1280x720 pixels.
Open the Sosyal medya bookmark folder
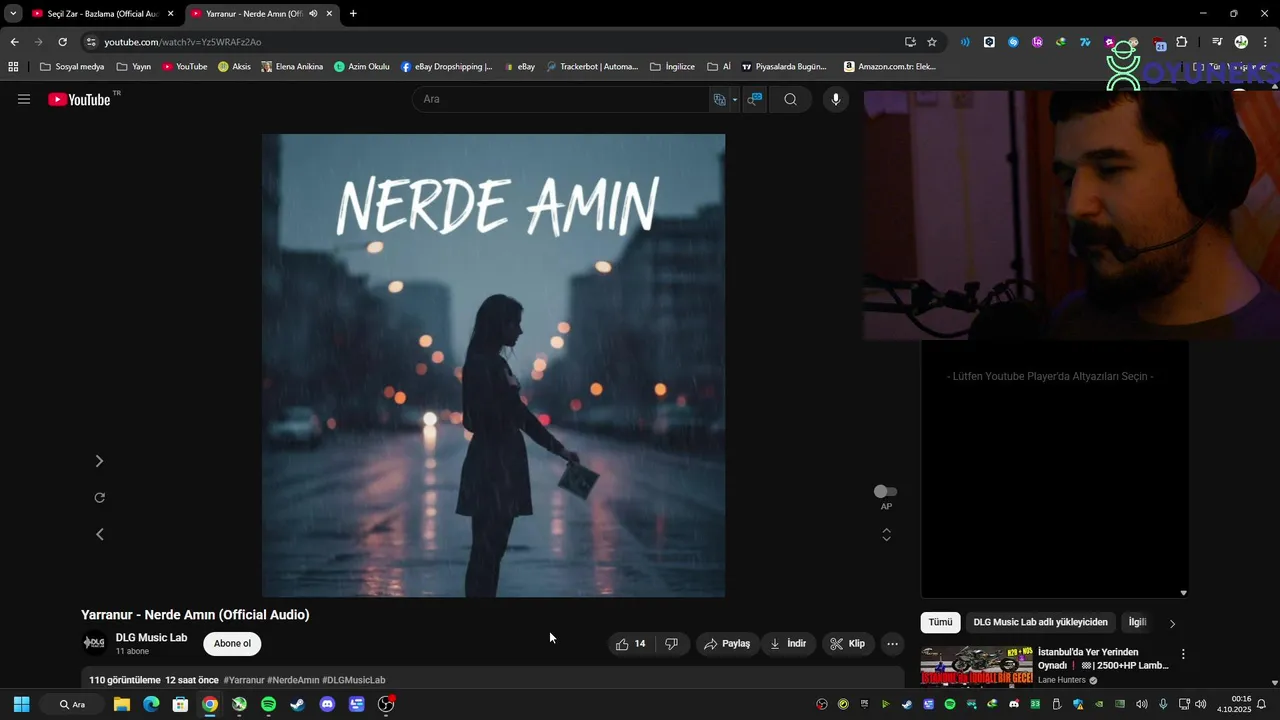click(x=72, y=67)
